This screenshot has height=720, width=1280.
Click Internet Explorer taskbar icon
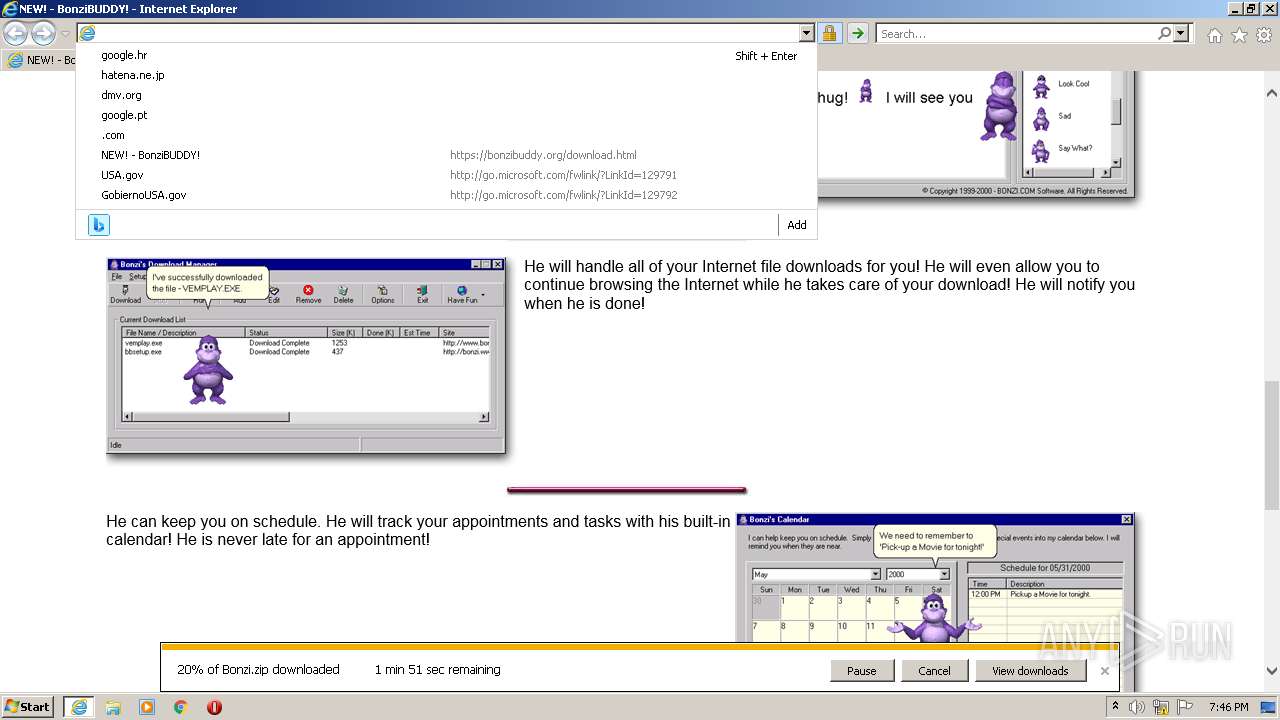tap(79, 707)
